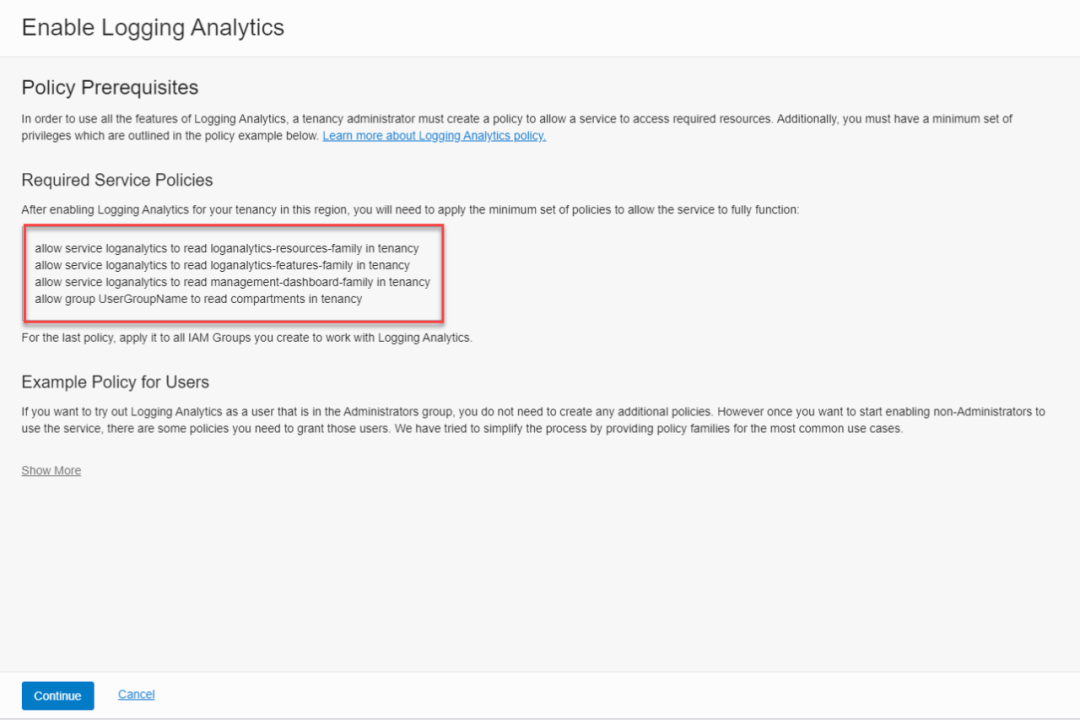Screen dimensions: 1080x720
Task: Click the management-dashboard-family policy line
Action: coord(232,282)
